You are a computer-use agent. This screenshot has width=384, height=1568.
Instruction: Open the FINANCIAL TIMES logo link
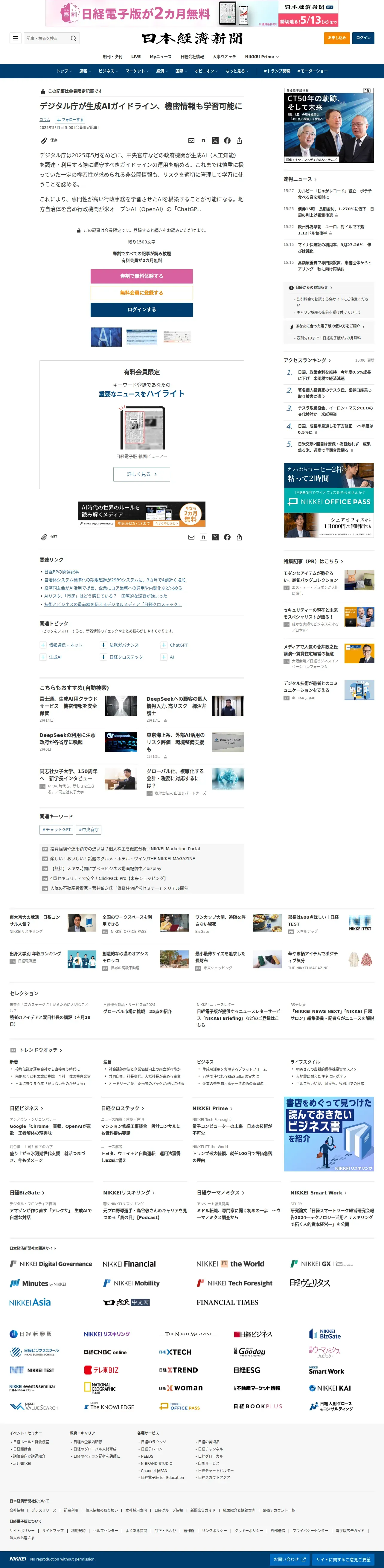tap(228, 1302)
